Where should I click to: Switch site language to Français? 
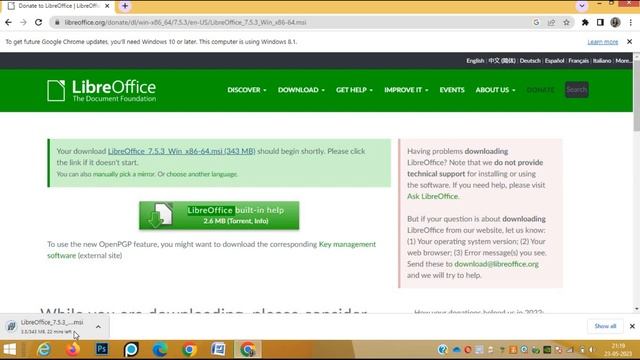tap(578, 61)
